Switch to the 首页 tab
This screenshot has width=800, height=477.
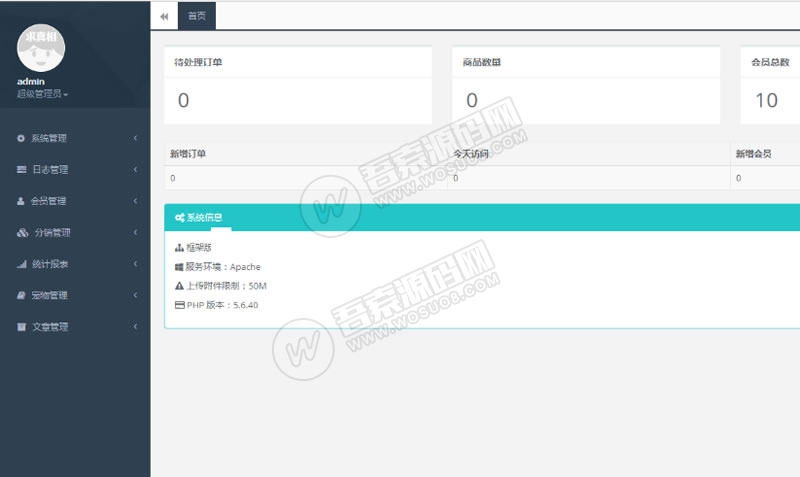(x=197, y=16)
